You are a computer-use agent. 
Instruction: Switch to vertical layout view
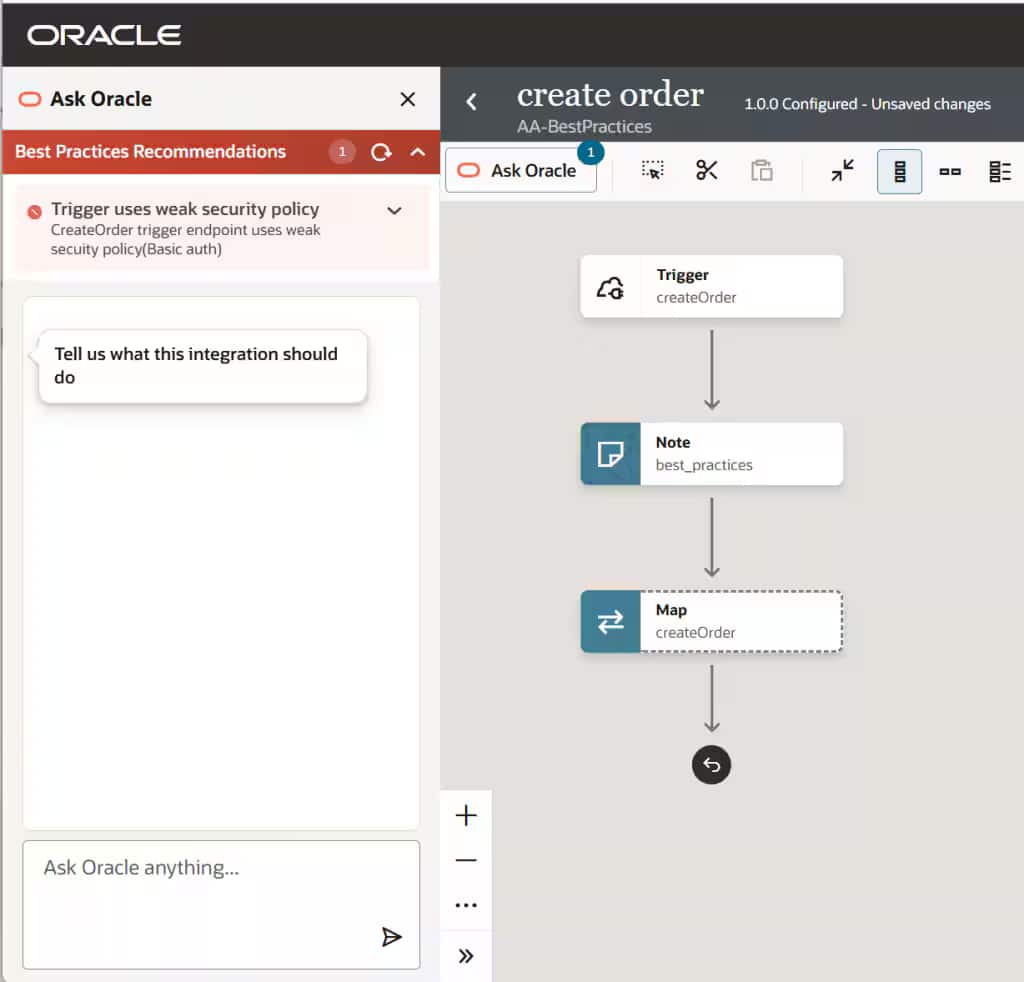pos(899,171)
